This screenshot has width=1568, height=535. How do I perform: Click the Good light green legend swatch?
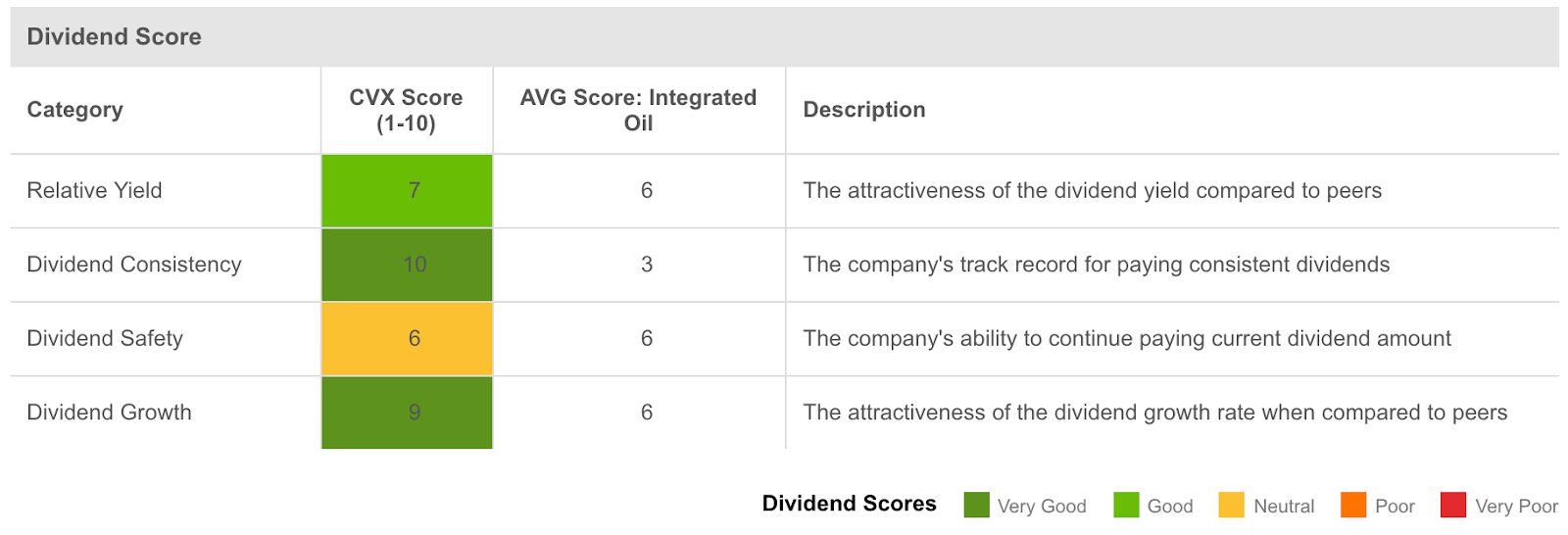(x=1126, y=505)
